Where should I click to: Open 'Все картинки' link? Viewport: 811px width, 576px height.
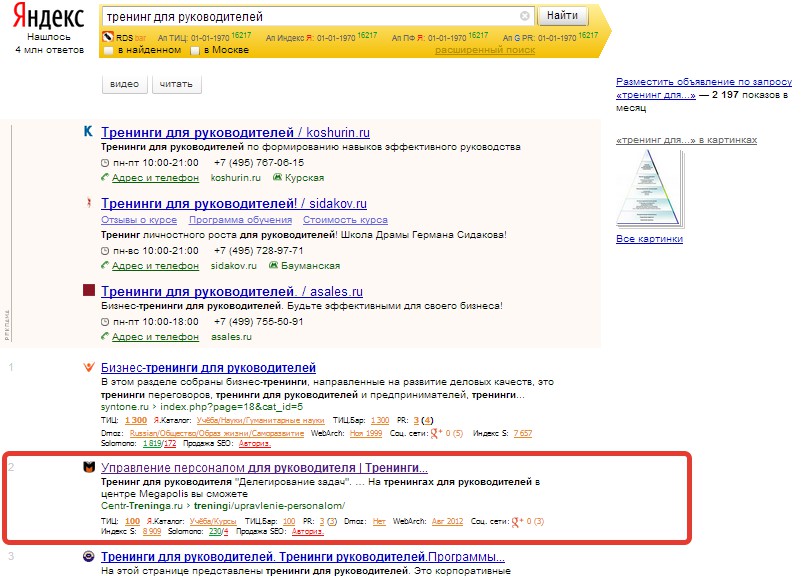pos(649,239)
